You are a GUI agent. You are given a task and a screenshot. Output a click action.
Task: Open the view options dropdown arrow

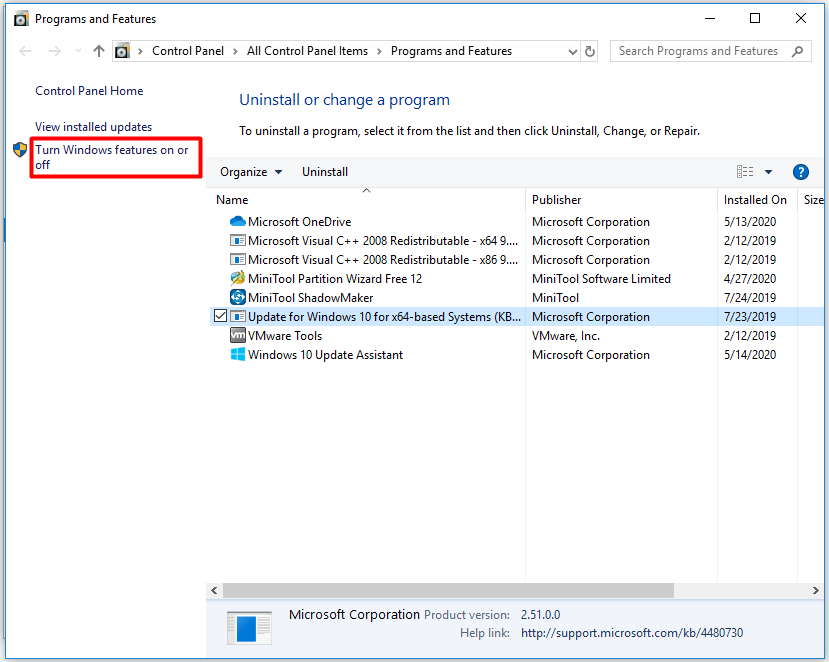tap(768, 172)
